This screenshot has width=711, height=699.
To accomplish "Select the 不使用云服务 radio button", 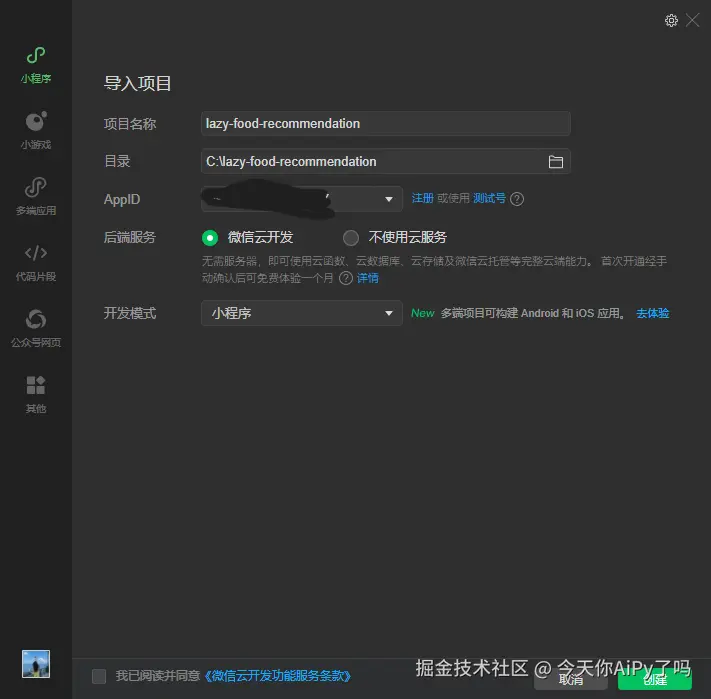I will (x=351, y=238).
